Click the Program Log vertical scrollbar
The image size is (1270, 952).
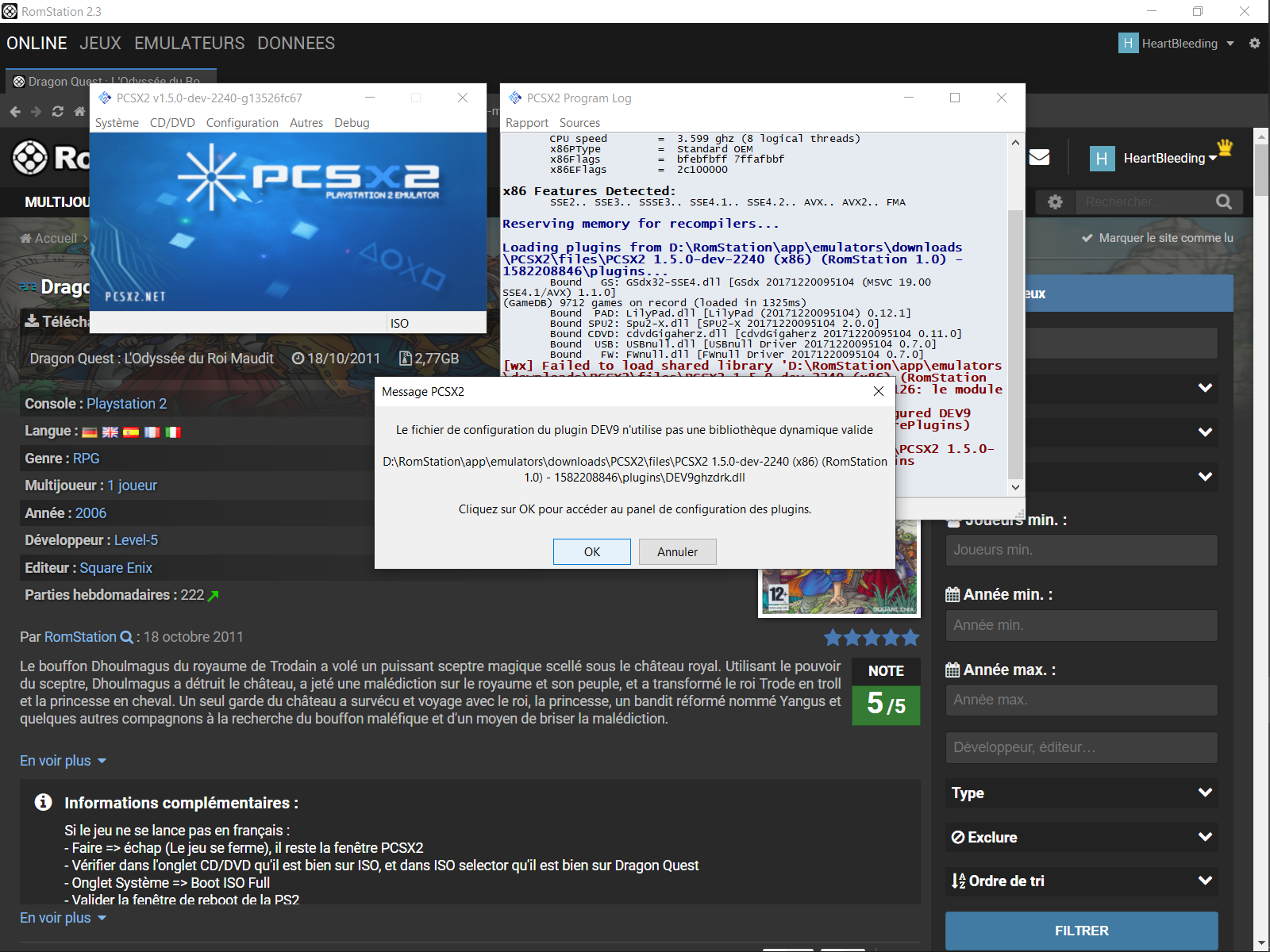click(x=1015, y=315)
